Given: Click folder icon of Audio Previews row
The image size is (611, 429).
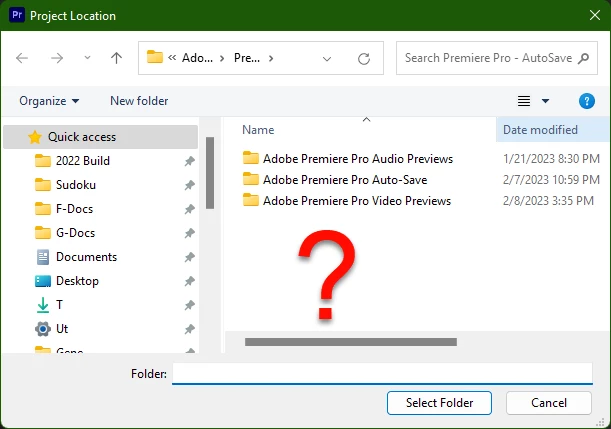Looking at the screenshot, I should point(251,158).
